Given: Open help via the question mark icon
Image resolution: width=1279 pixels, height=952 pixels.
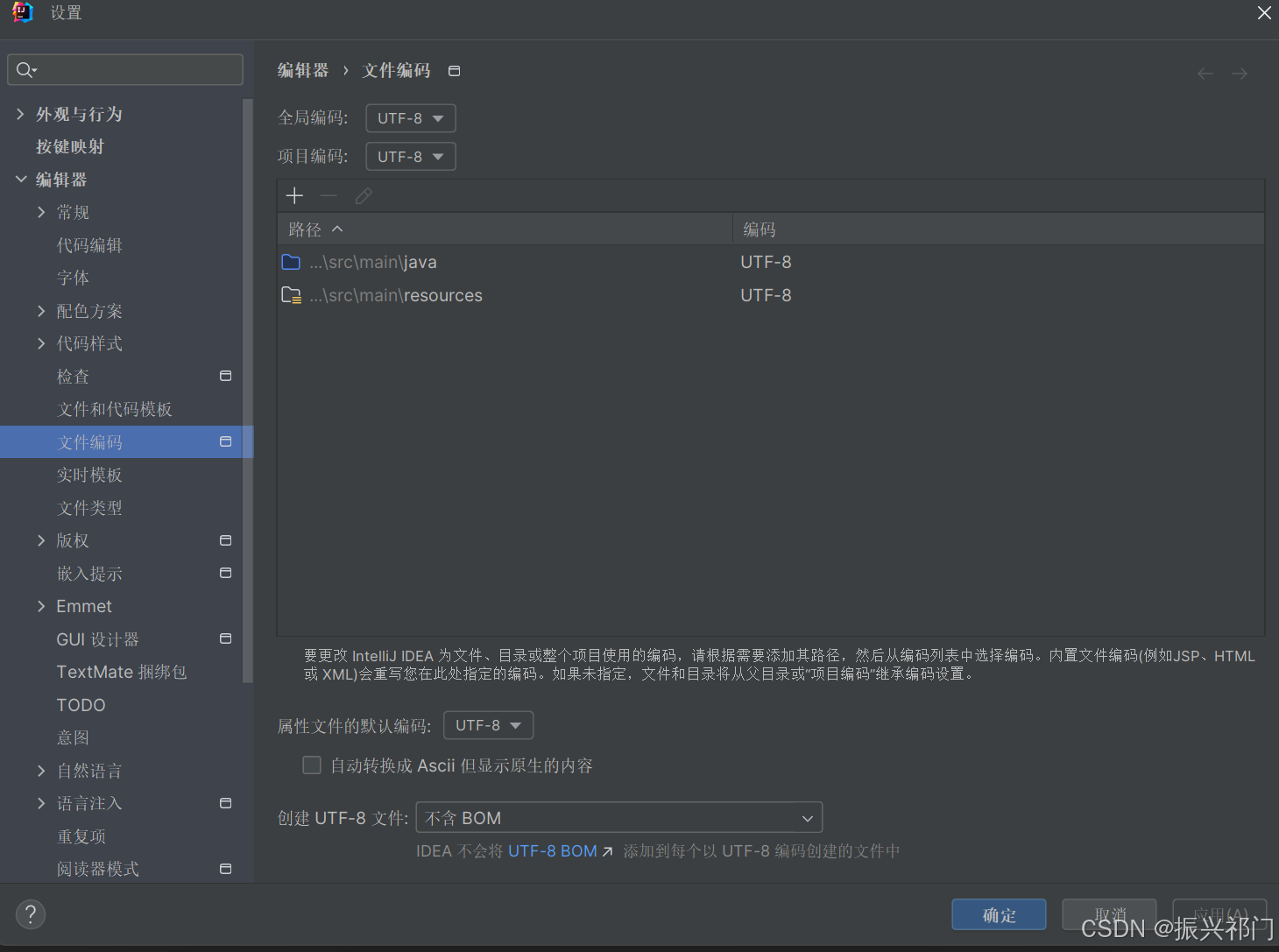Looking at the screenshot, I should [31, 913].
